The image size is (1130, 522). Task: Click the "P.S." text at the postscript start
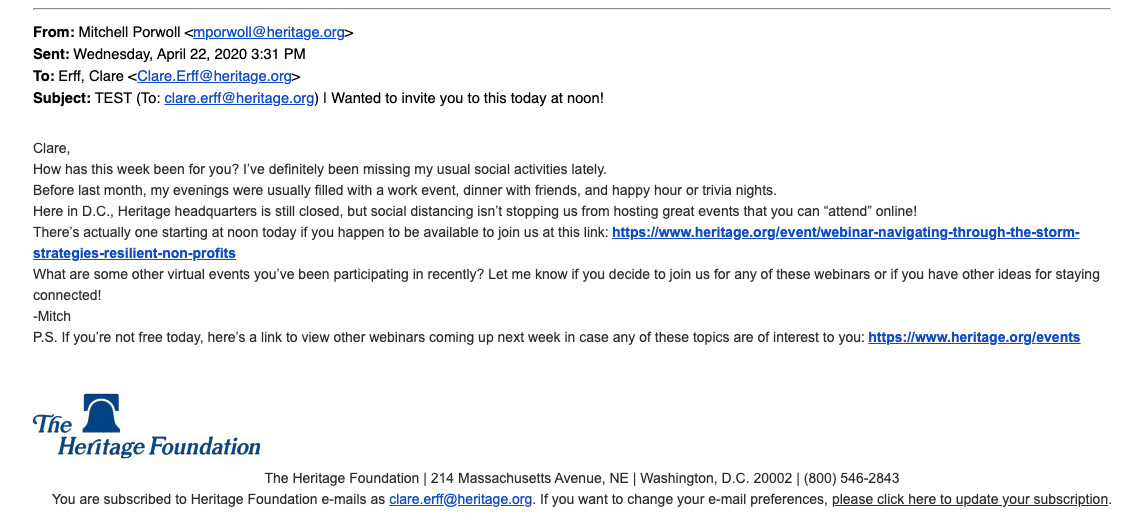pos(45,337)
